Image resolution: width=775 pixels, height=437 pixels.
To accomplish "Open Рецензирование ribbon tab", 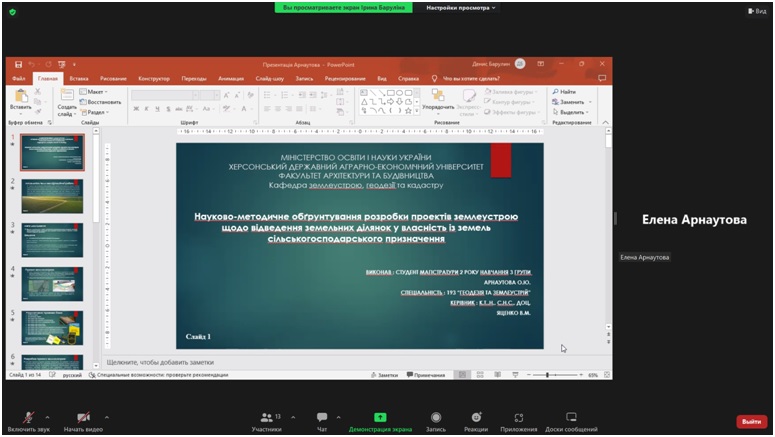I will pyautogui.click(x=345, y=79).
